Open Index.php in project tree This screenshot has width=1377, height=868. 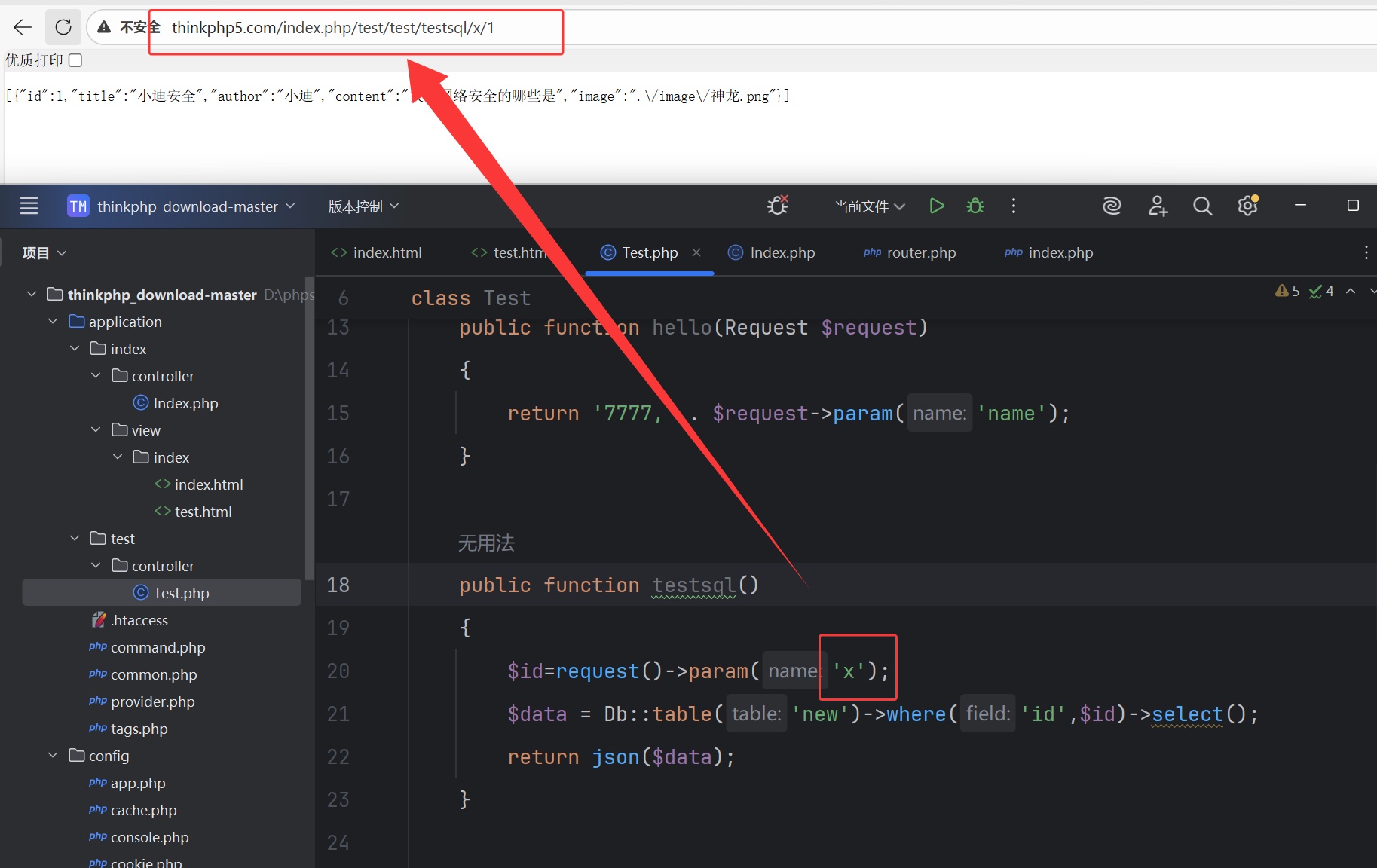click(176, 403)
